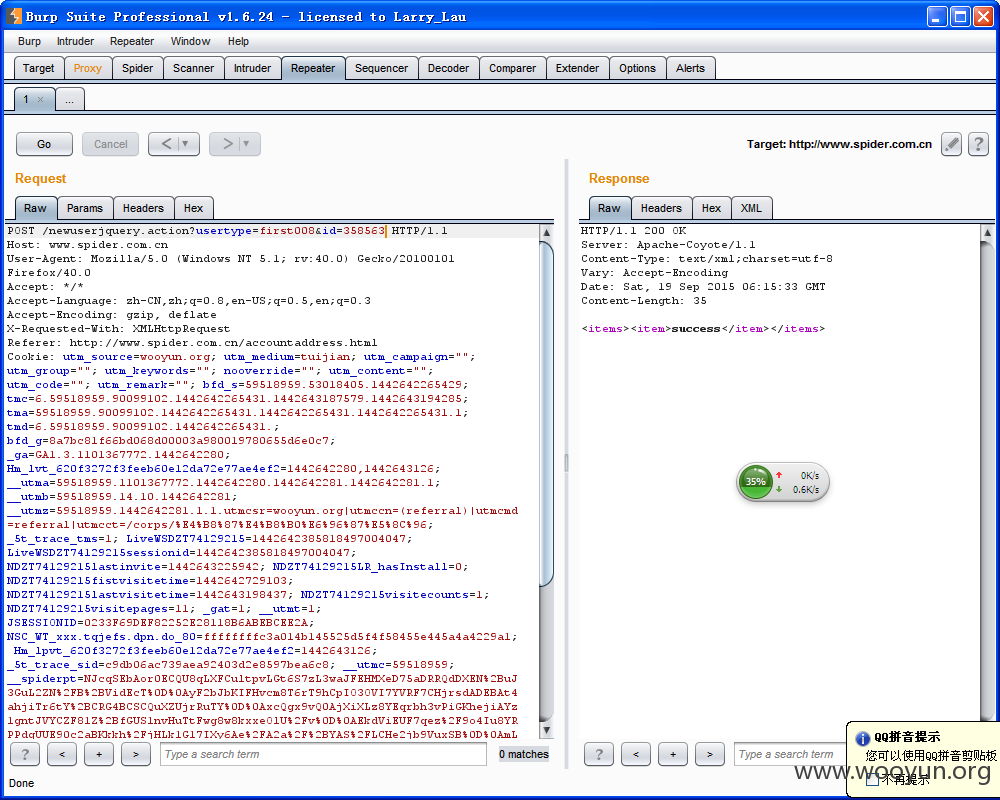Click the Burp Suite title bar icon
The image size is (1000, 800).
pyautogui.click(x=14, y=17)
